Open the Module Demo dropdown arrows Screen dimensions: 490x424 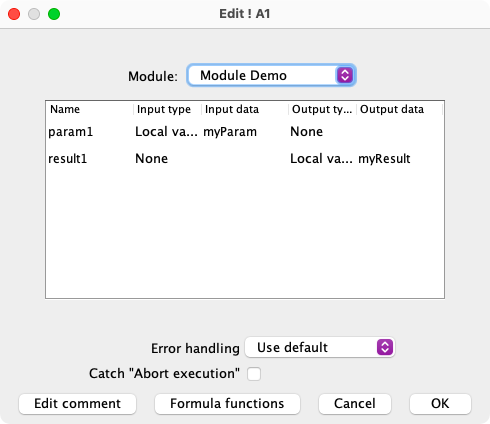pos(345,75)
